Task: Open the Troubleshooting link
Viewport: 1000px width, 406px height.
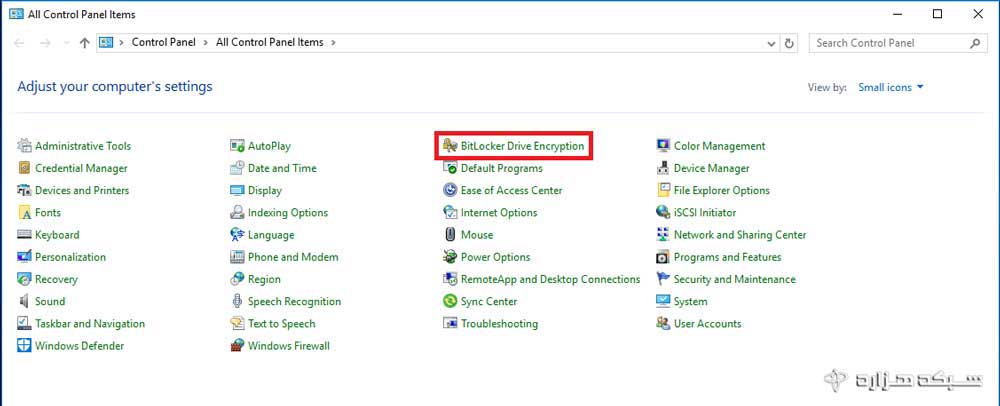Action: click(x=499, y=324)
